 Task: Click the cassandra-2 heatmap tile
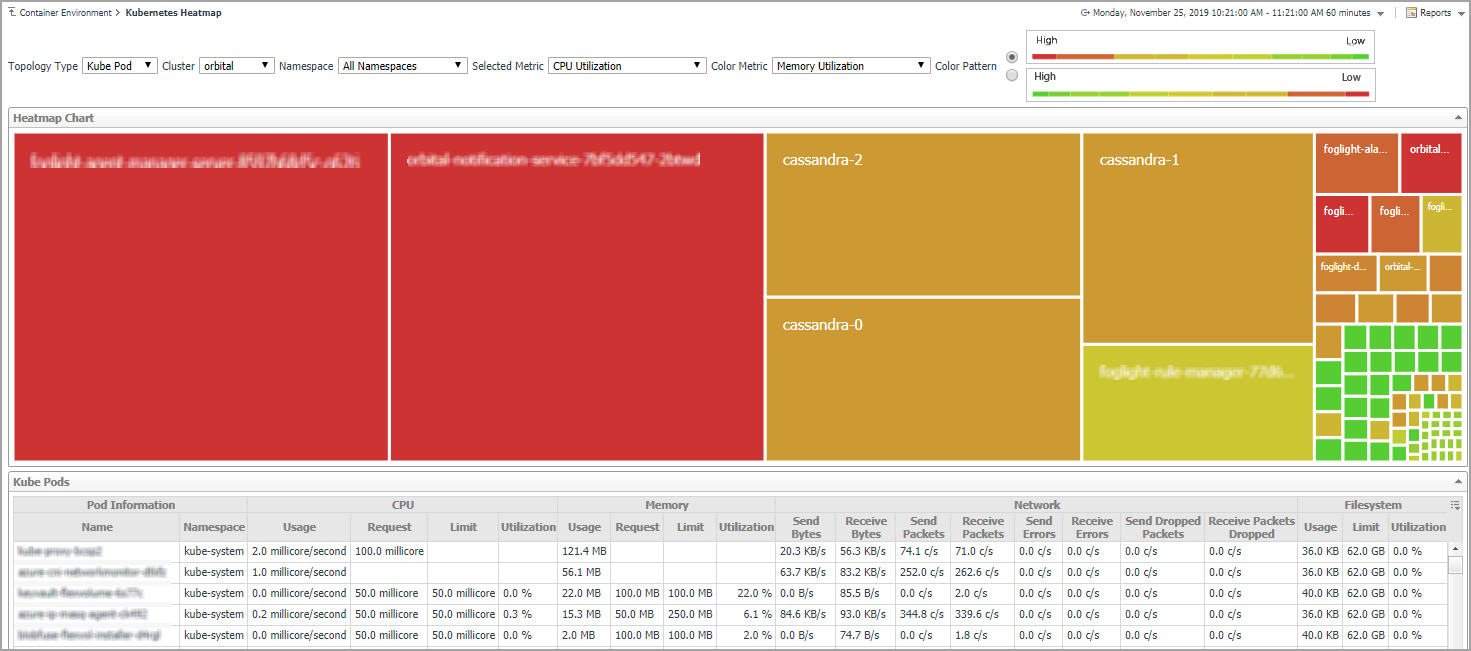tap(922, 215)
